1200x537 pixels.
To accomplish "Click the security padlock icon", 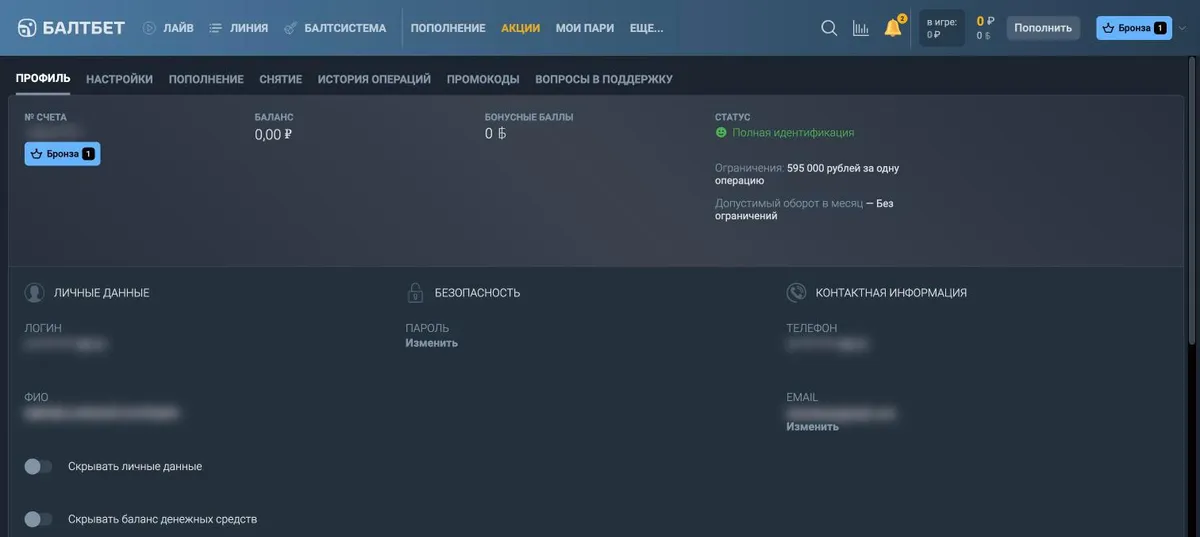I will pyautogui.click(x=415, y=293).
